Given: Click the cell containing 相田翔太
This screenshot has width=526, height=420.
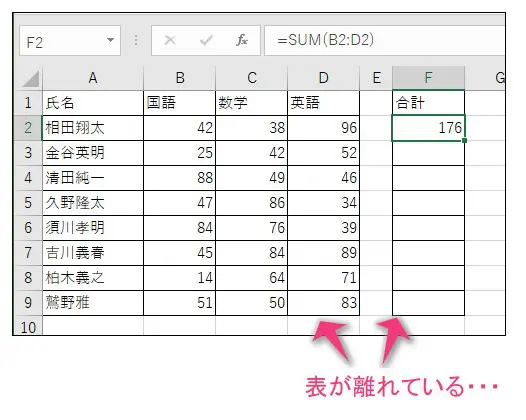Looking at the screenshot, I should click(93, 128).
